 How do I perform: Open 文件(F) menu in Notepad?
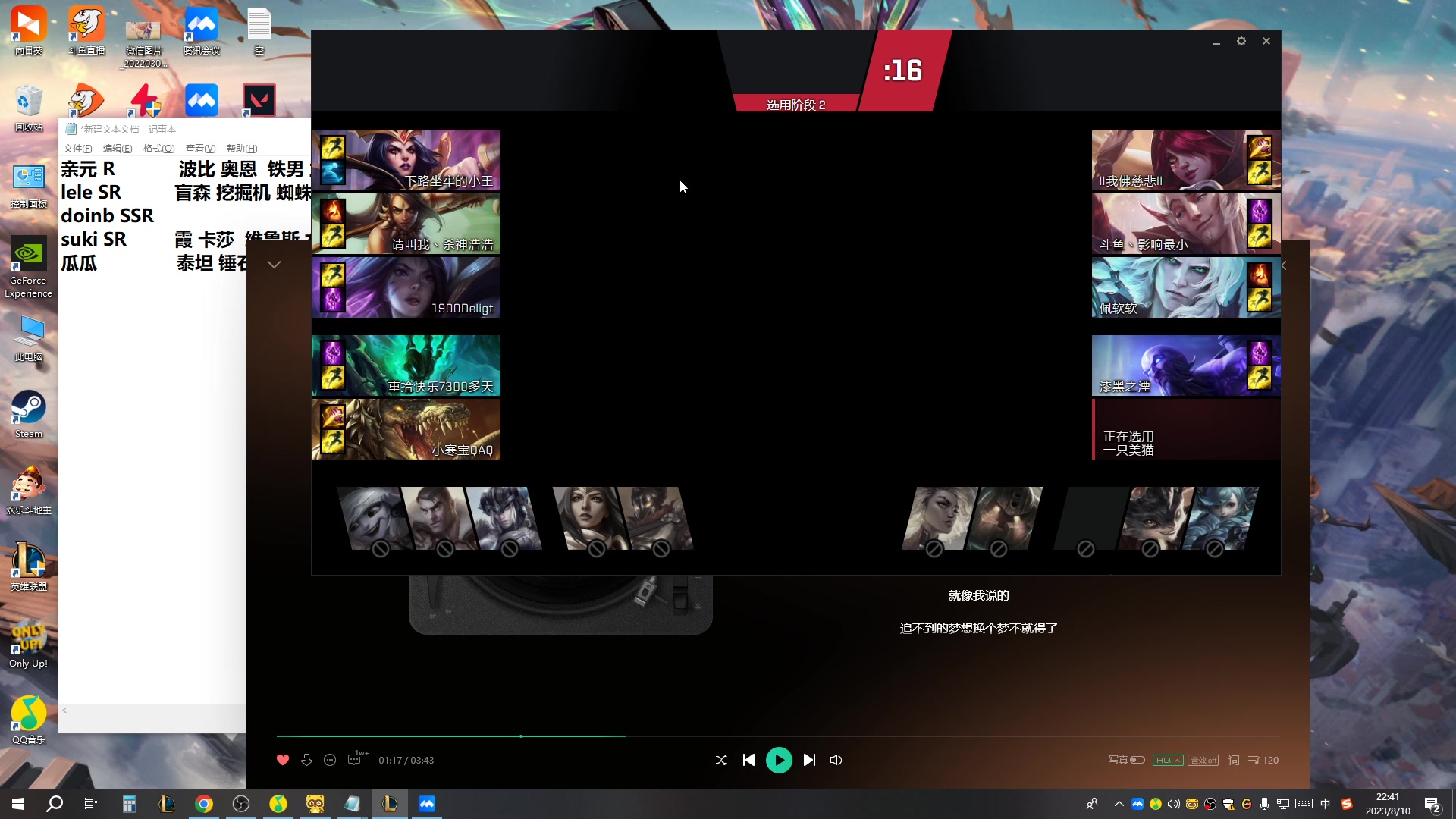coord(77,149)
